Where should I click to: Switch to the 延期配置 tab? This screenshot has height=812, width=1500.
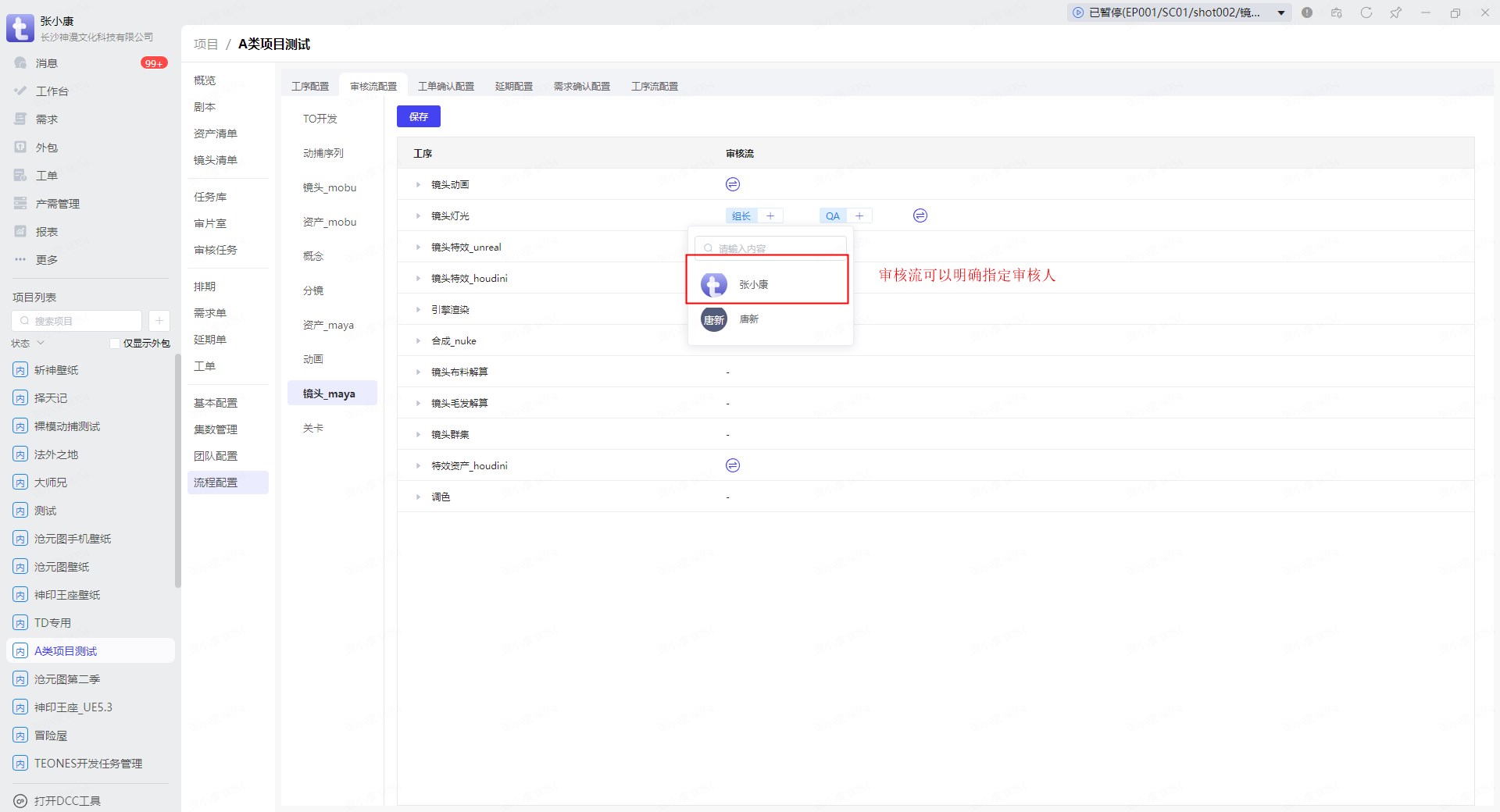click(x=513, y=86)
